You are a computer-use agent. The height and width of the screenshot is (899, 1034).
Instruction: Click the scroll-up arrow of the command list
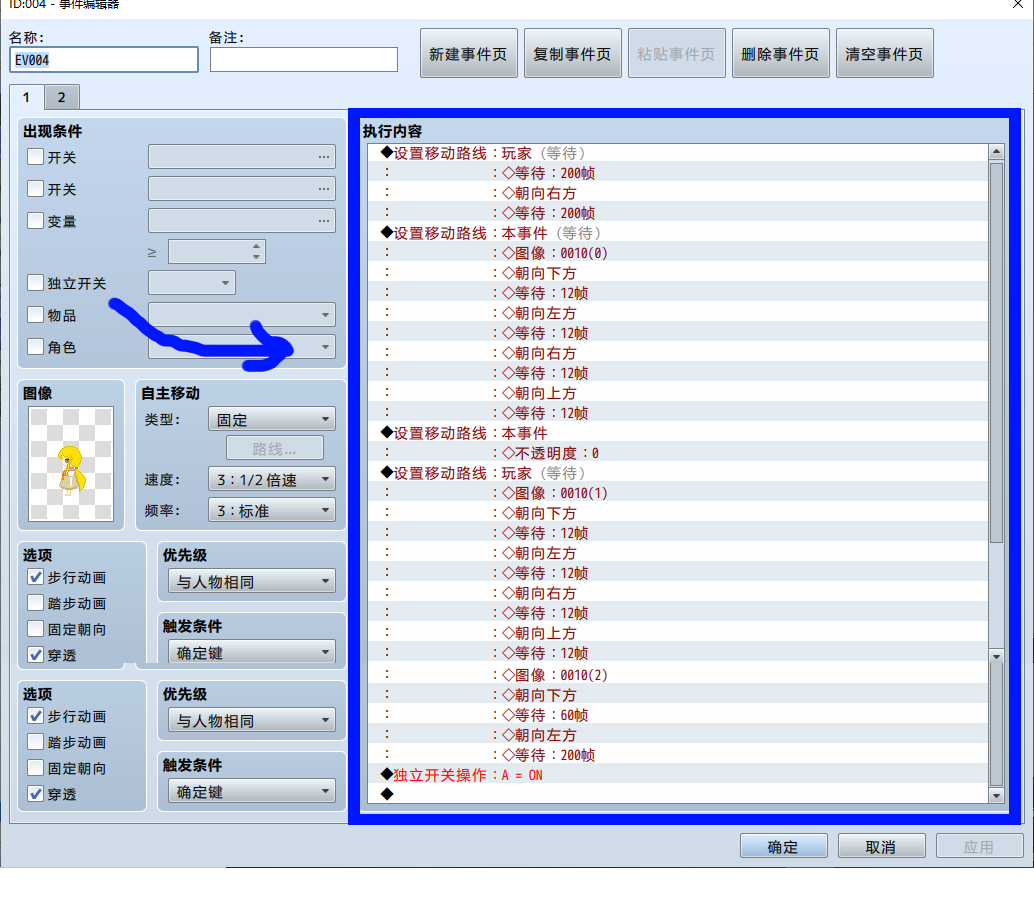click(996, 152)
